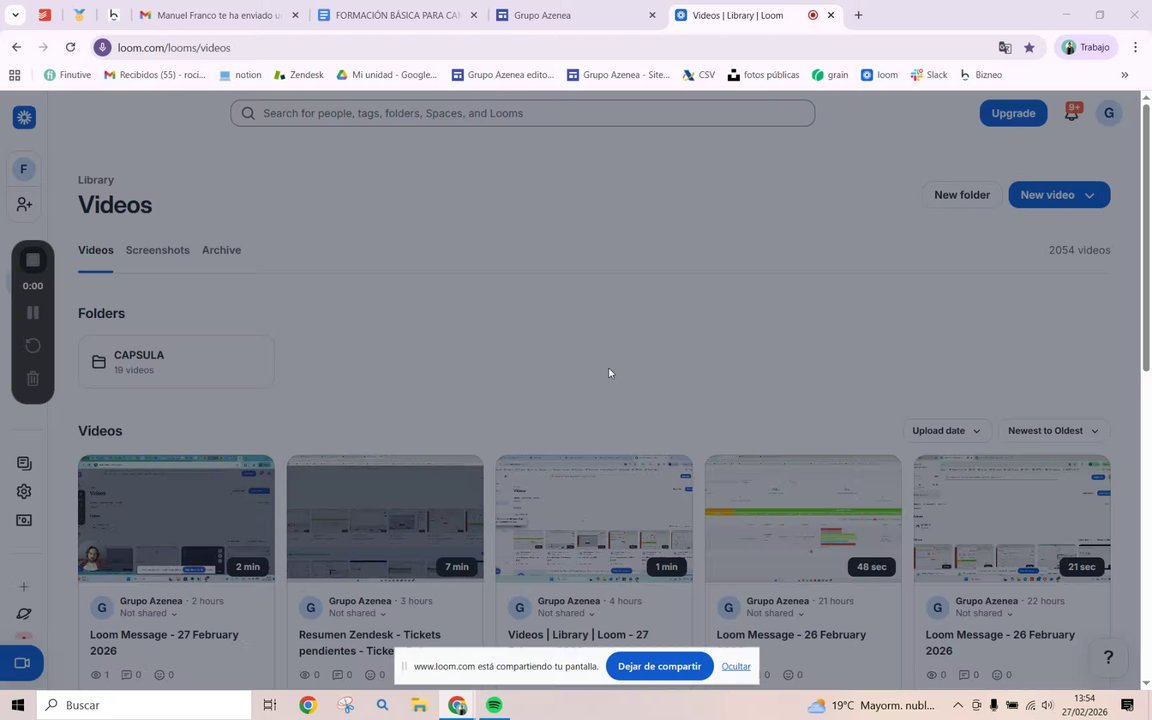Reload the page with the refresh icon
This screenshot has height=720, width=1152.
(x=71, y=47)
